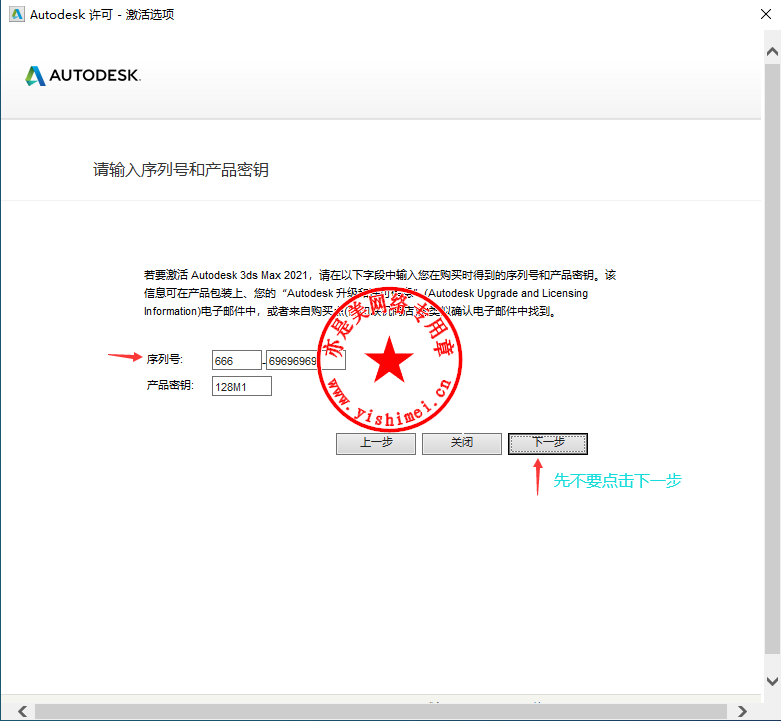This screenshot has height=721, width=781.
Task: Click the horizontal scrollbar track
Action: tap(381, 711)
